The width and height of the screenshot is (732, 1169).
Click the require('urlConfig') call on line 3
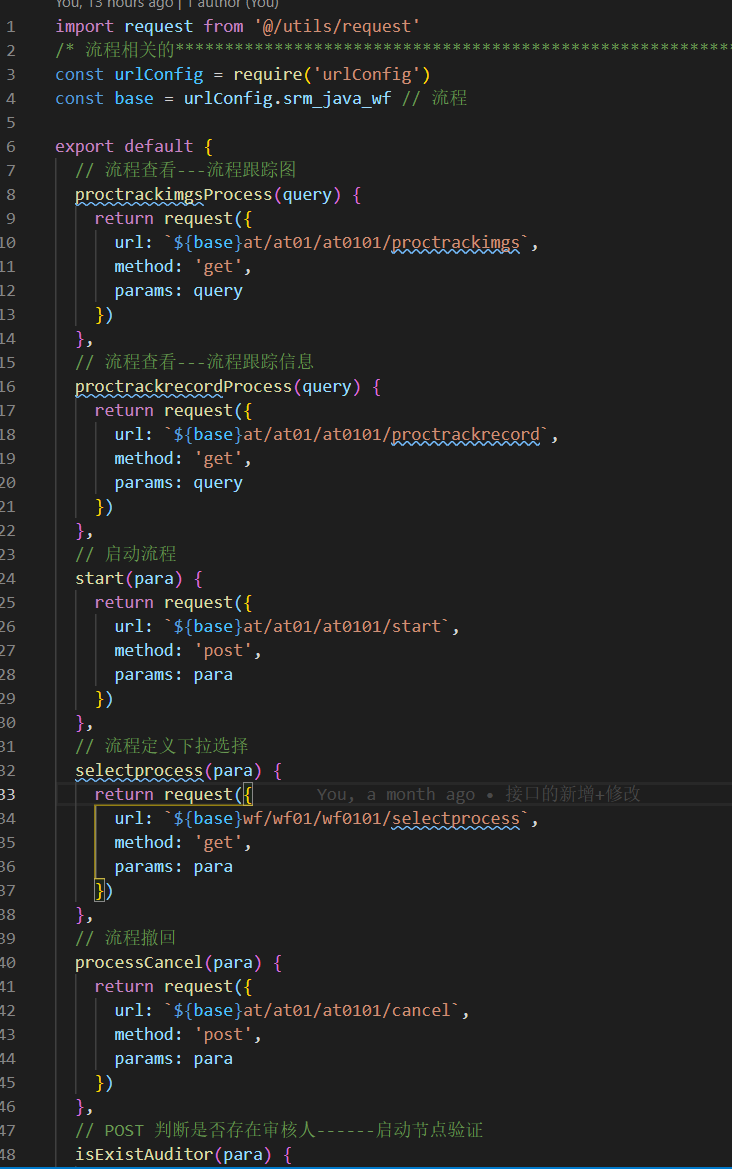(332, 75)
